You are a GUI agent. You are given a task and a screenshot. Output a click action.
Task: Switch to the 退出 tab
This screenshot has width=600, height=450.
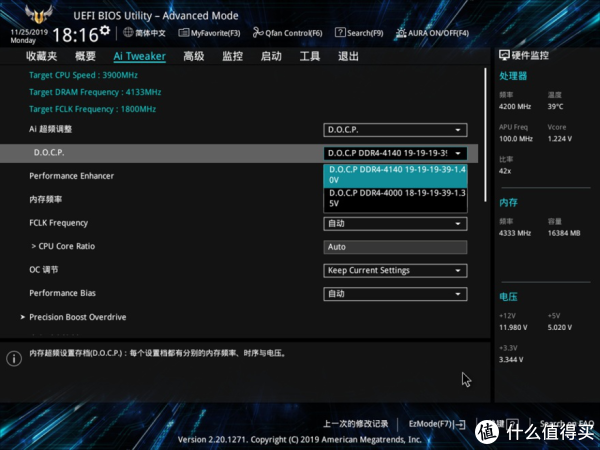pyautogui.click(x=348, y=56)
